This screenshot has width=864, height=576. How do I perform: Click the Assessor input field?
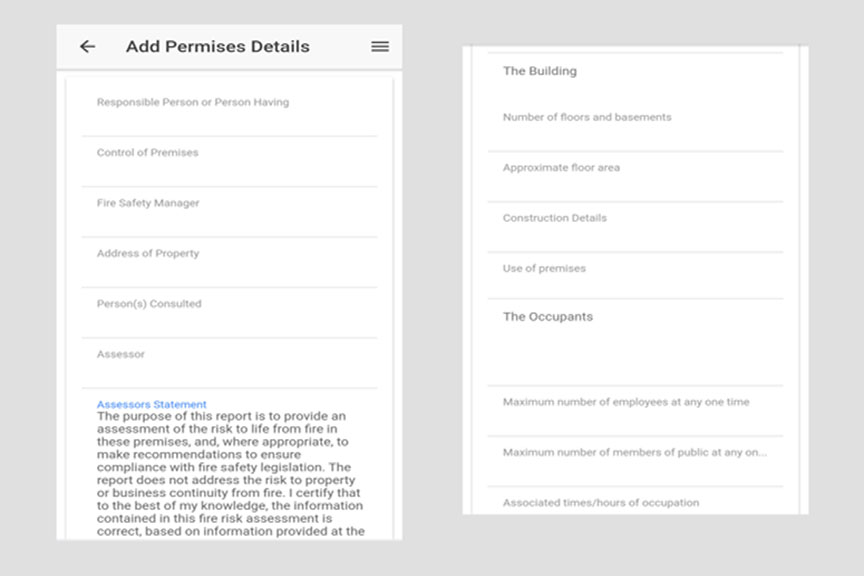click(229, 362)
